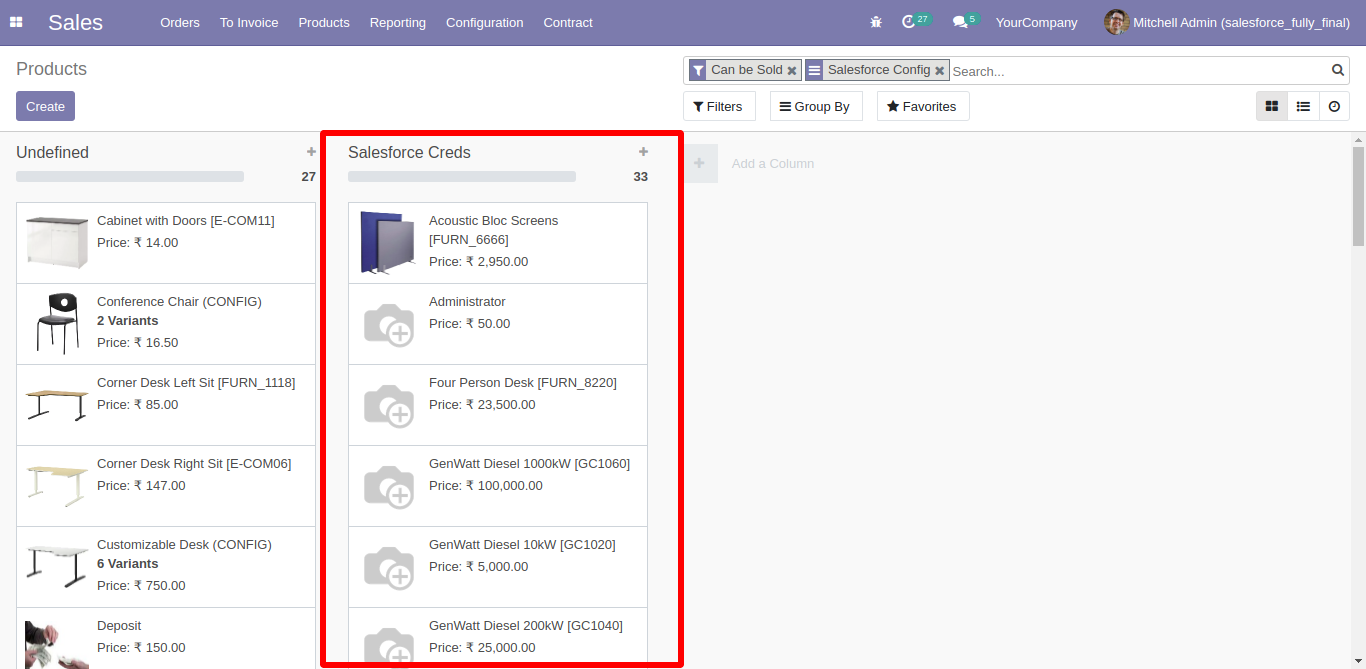Open Customizable Desk thumbnail
This screenshot has width=1366, height=669.
click(x=57, y=566)
